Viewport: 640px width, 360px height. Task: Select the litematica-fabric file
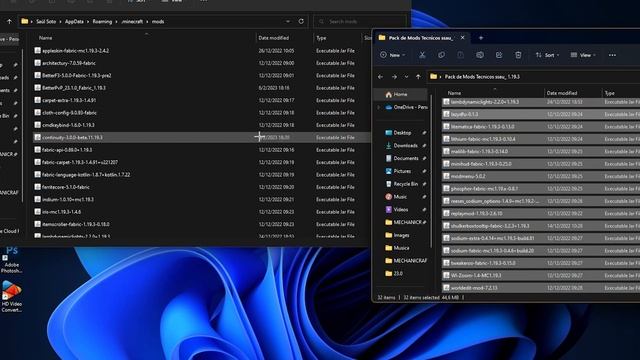pyautogui.click(x=540, y=127)
